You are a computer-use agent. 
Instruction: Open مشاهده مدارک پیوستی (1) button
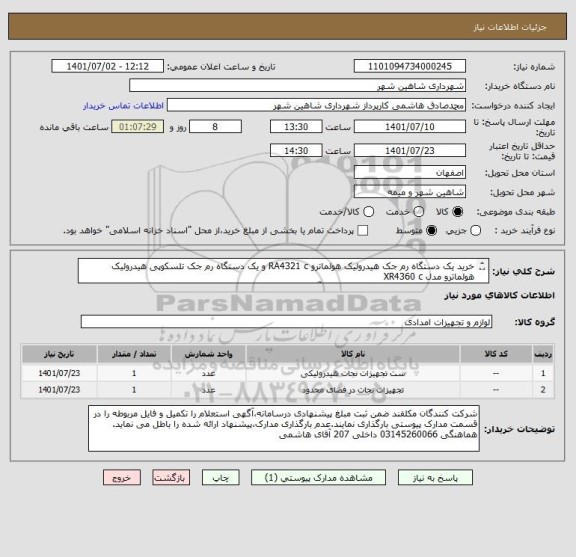[x=318, y=478]
